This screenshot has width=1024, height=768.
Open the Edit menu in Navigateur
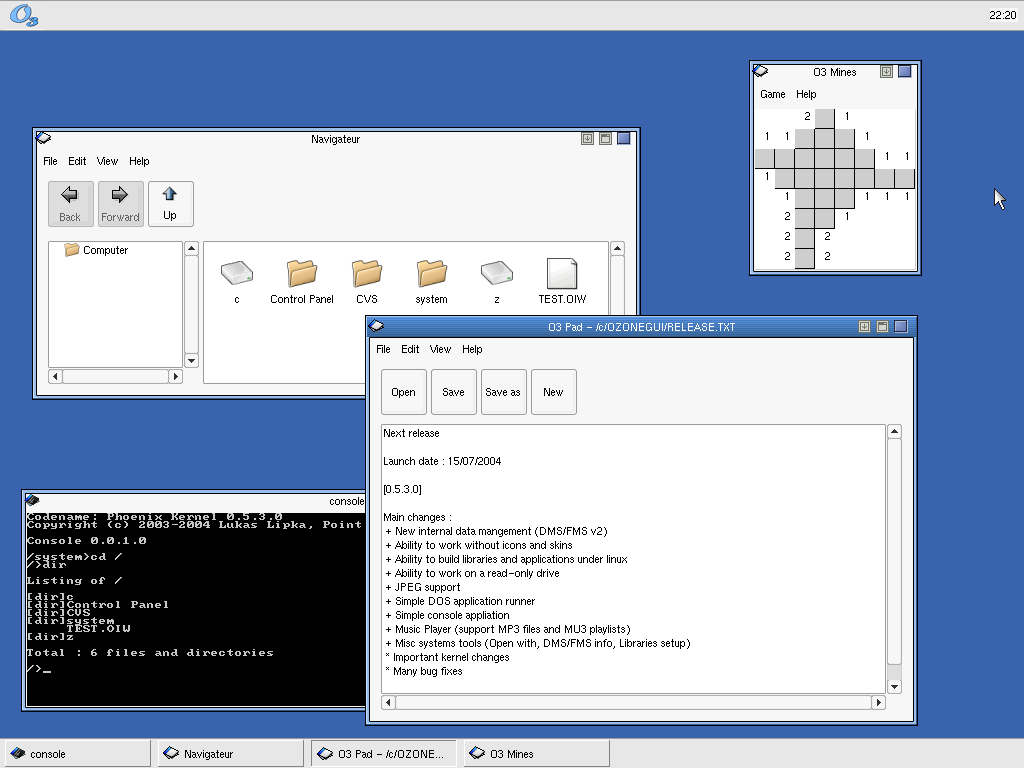point(77,161)
